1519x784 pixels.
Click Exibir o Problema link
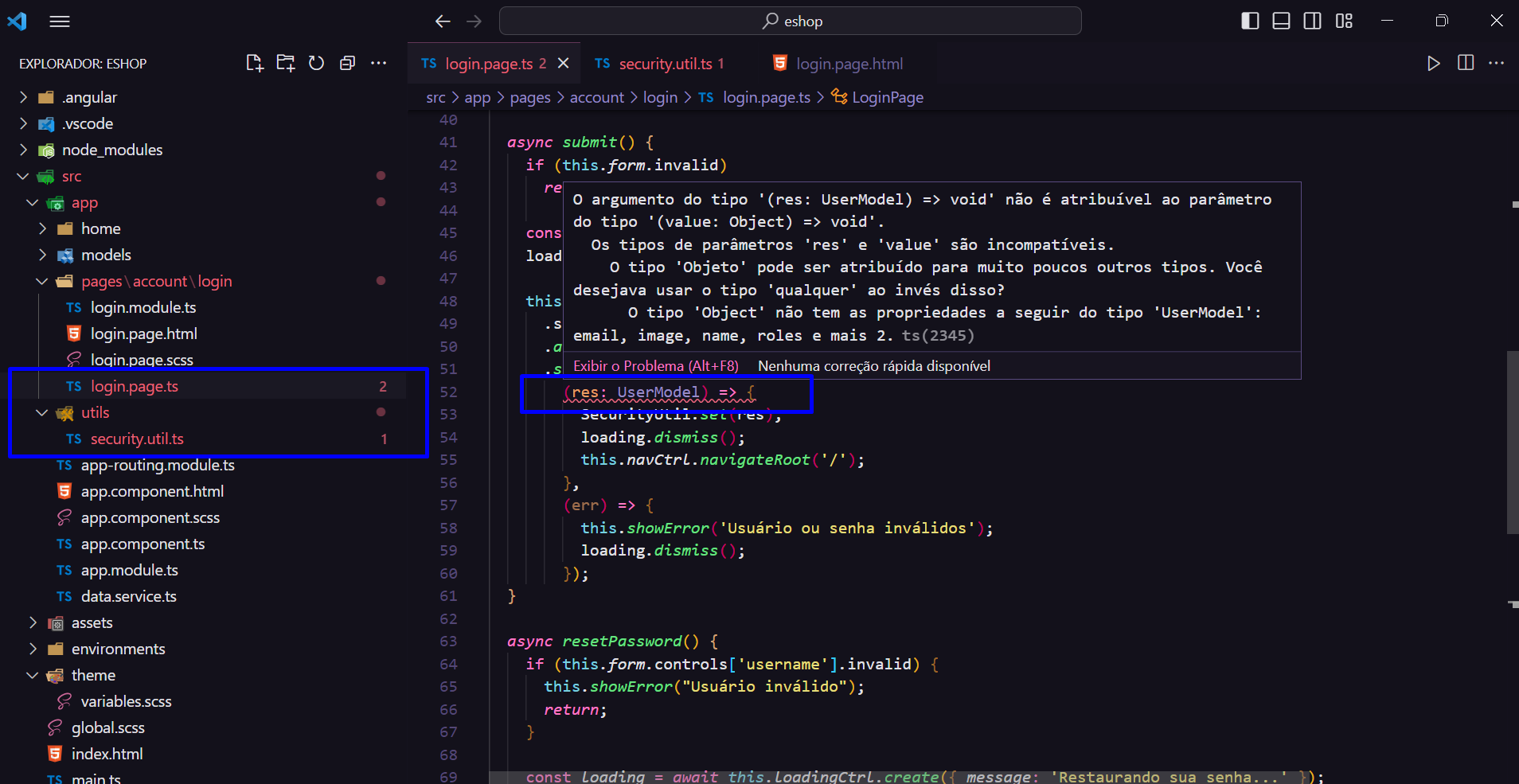coord(655,365)
